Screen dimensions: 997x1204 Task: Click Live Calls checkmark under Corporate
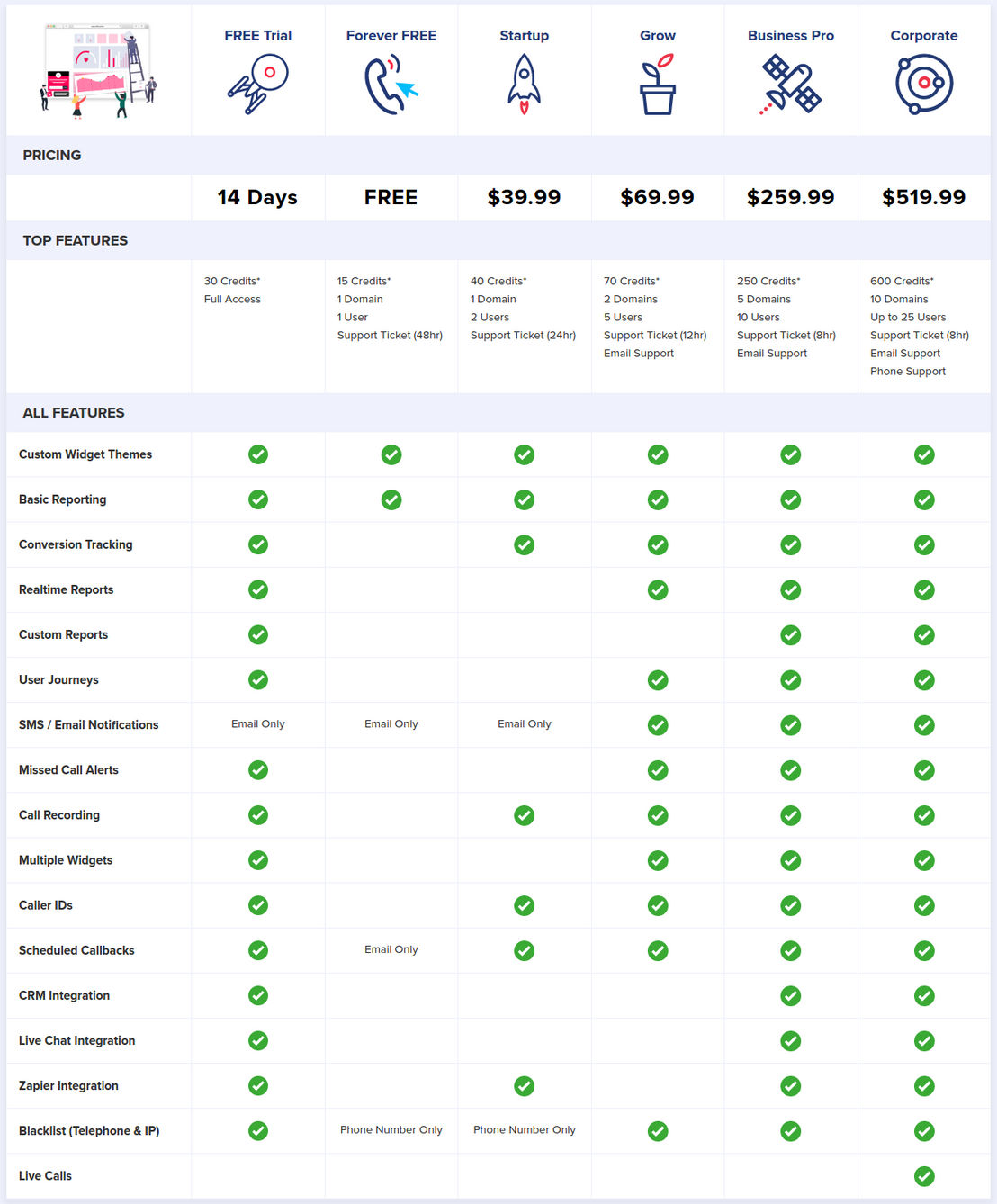(x=924, y=1176)
